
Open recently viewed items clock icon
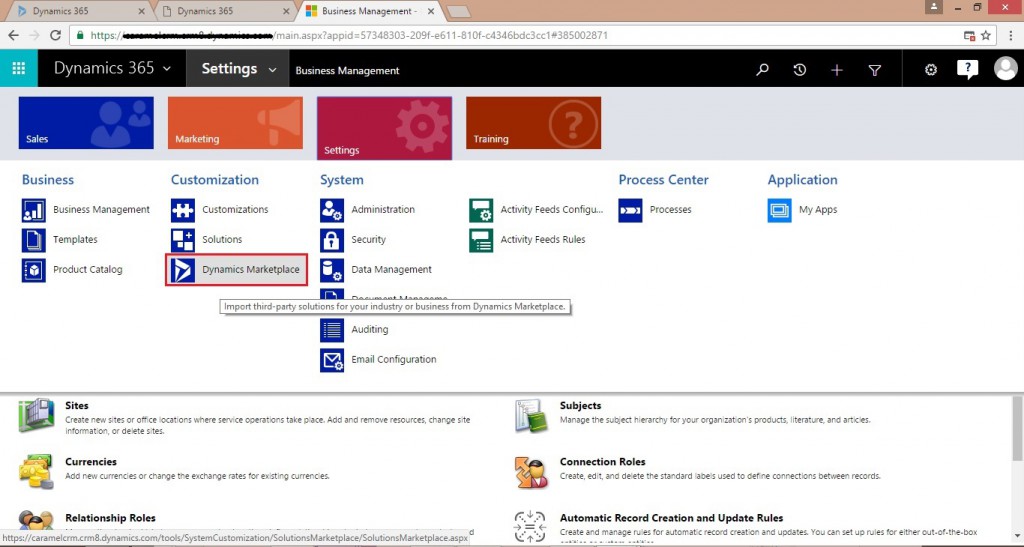799,69
